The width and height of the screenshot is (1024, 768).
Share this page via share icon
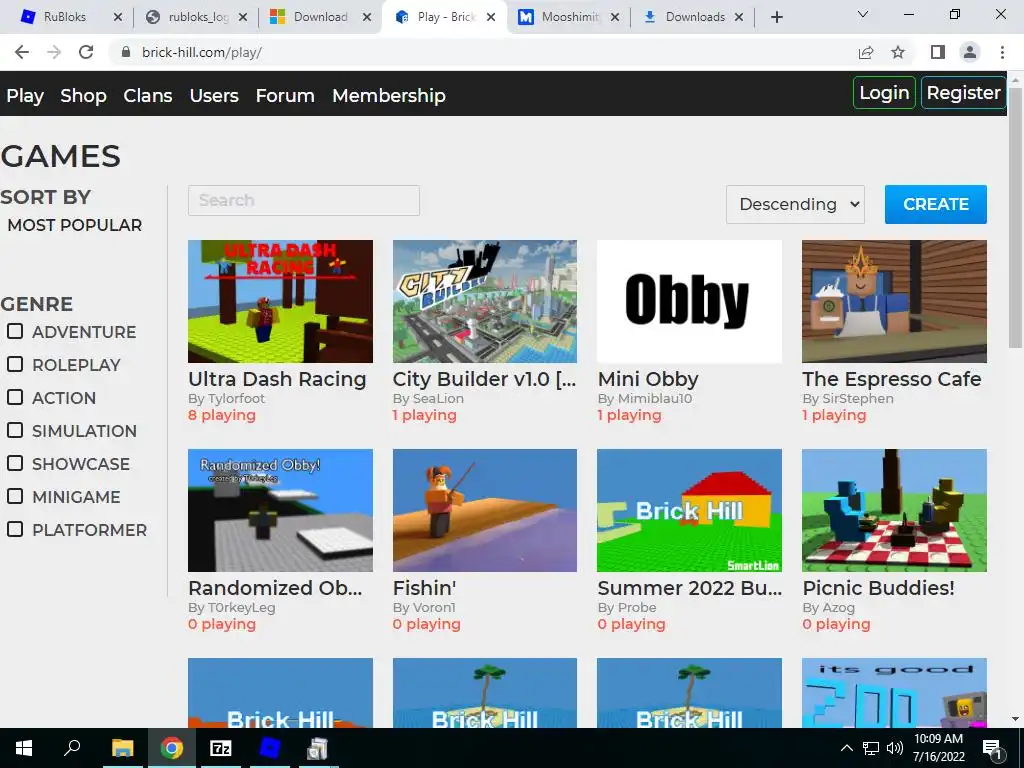tap(866, 52)
